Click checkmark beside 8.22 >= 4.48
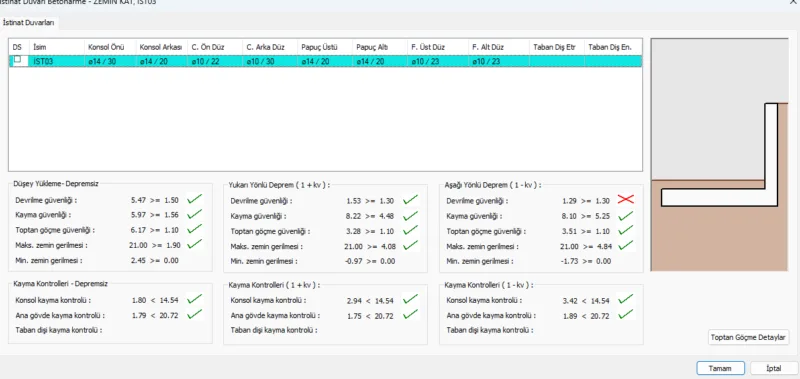The width and height of the screenshot is (800, 379). 410,215
